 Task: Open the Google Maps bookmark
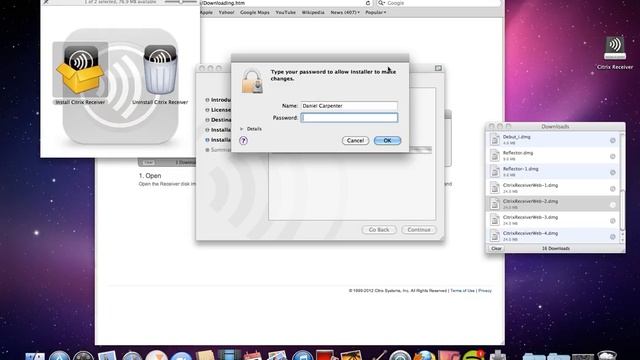pyautogui.click(x=255, y=12)
